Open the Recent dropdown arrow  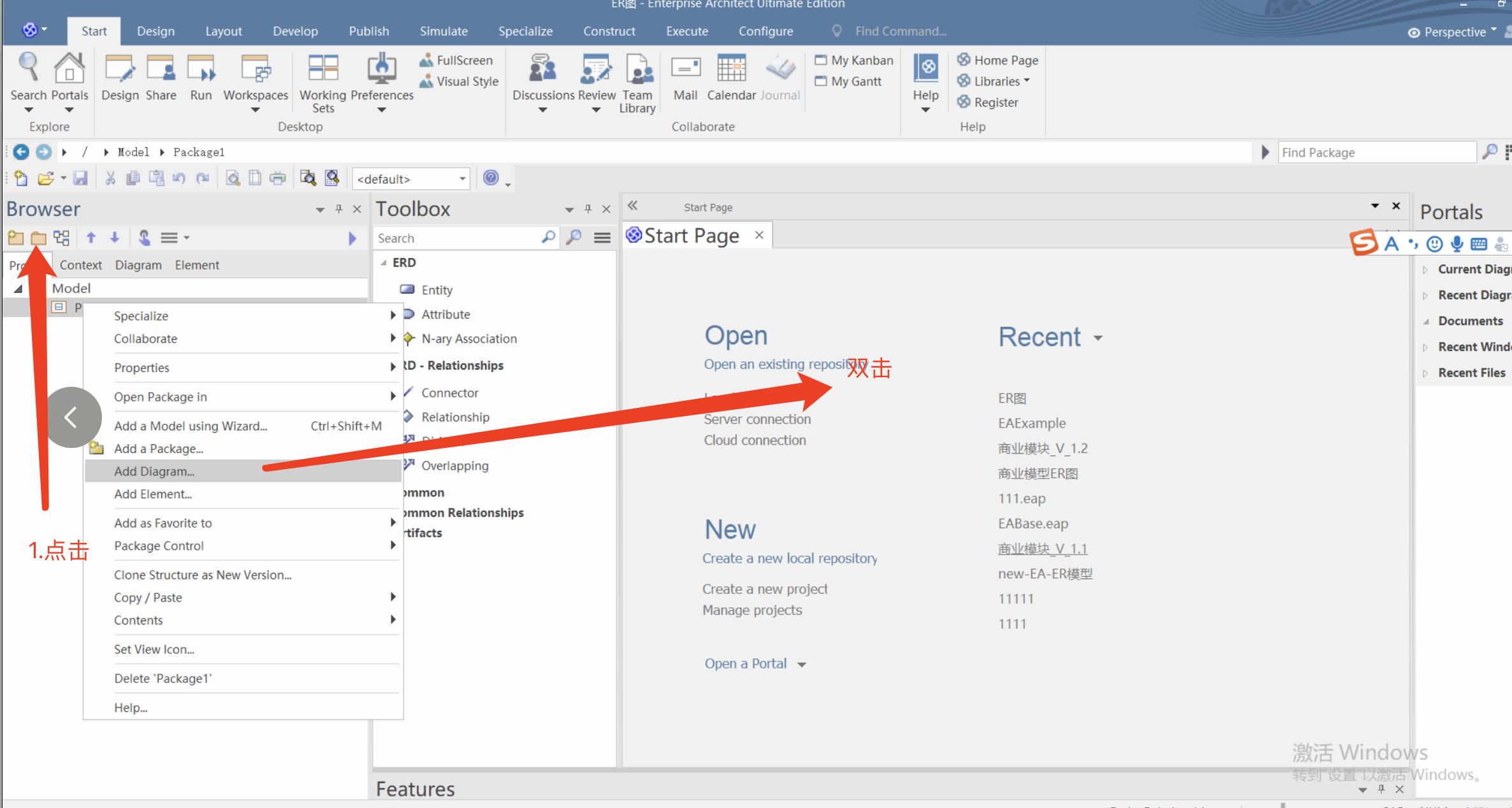point(1098,338)
